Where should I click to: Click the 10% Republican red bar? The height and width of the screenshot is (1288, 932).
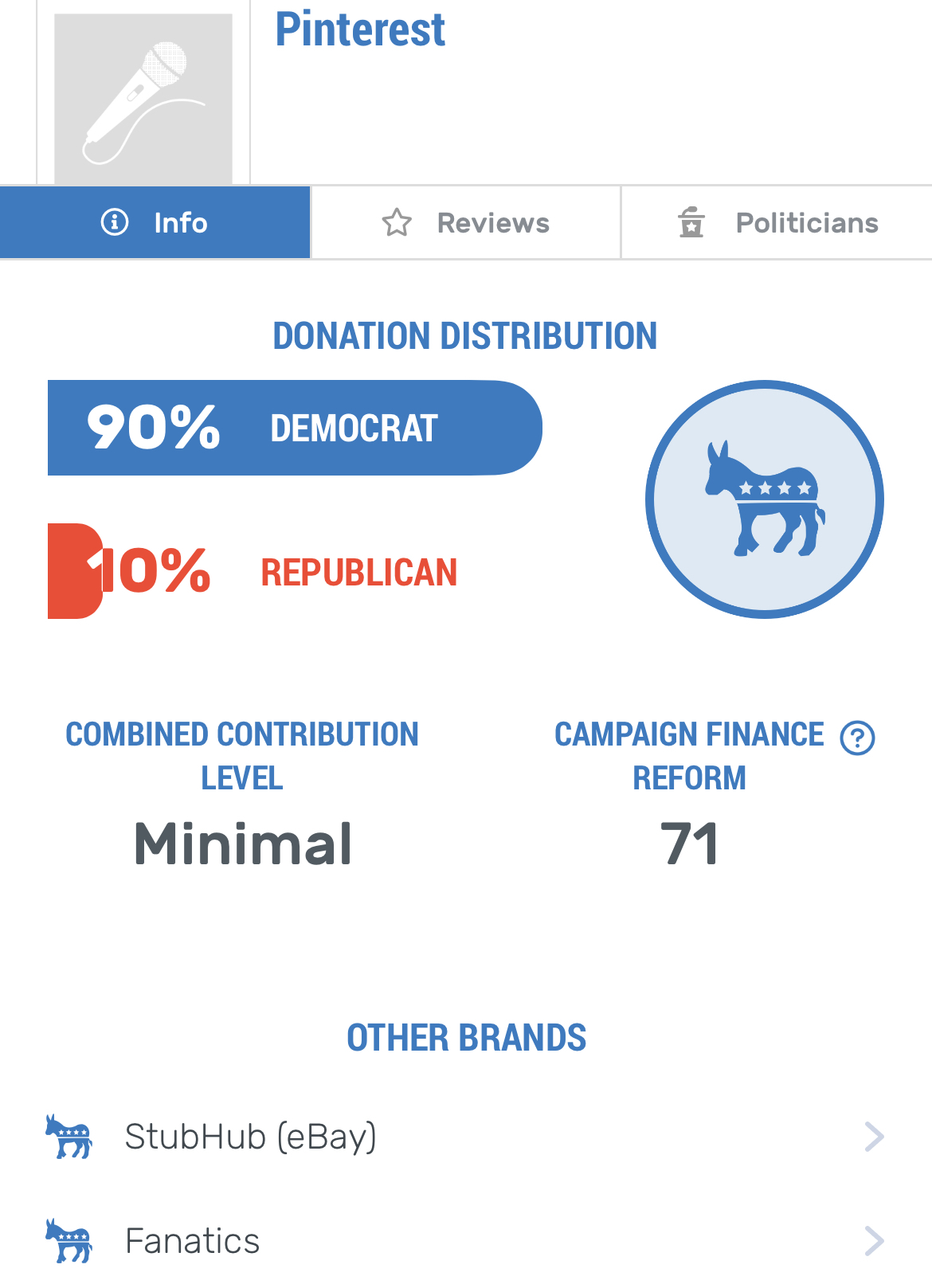pyautogui.click(x=76, y=571)
